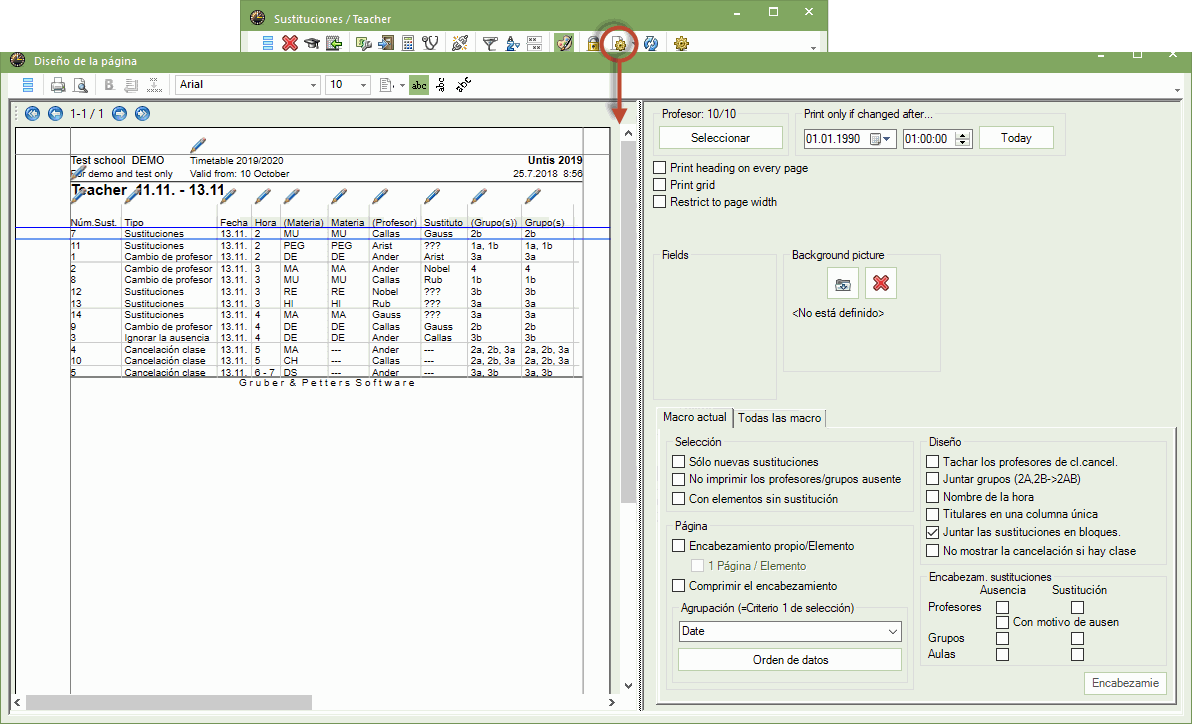Click the paint palette icon in Sustituciones toolbar
1192x724 pixels.
coord(563,43)
